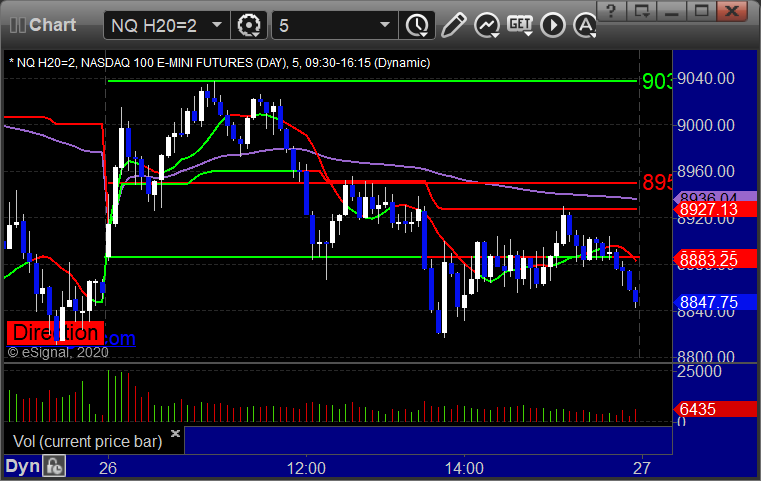
Task: Open the studies line chart menu
Action: pos(487,25)
